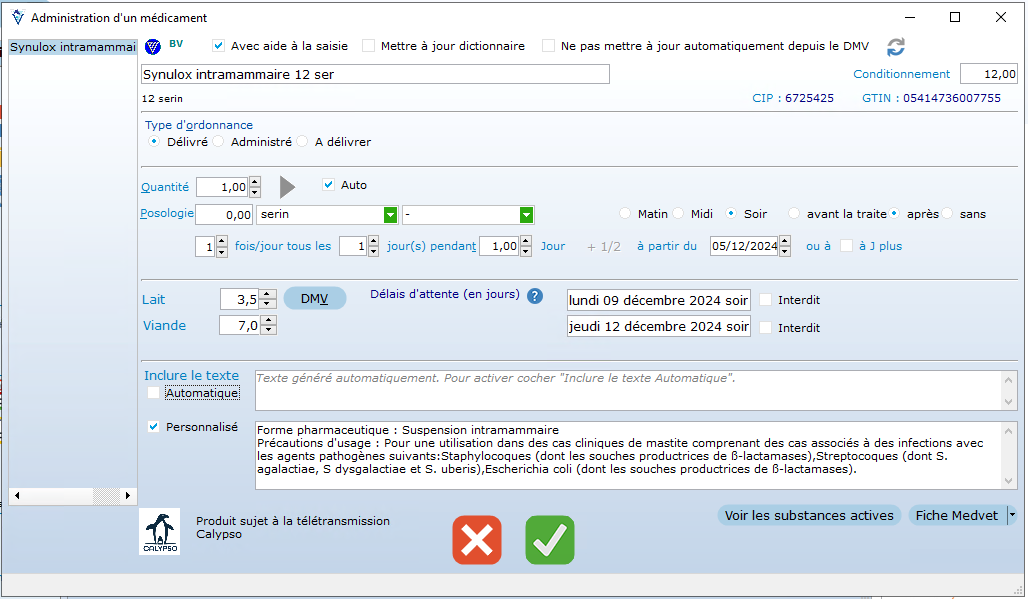Choose the après radio option

(894, 214)
